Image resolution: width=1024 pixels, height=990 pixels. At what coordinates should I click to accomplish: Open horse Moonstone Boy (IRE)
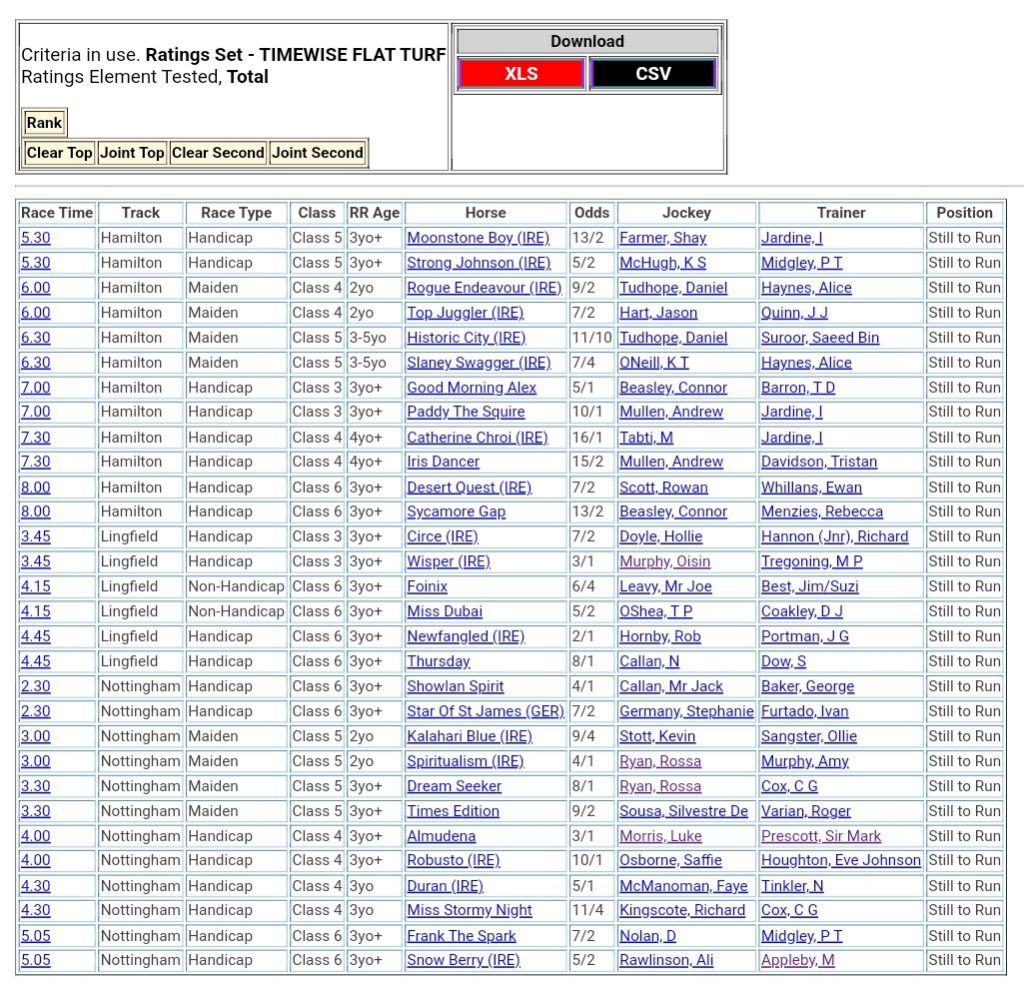click(x=477, y=238)
